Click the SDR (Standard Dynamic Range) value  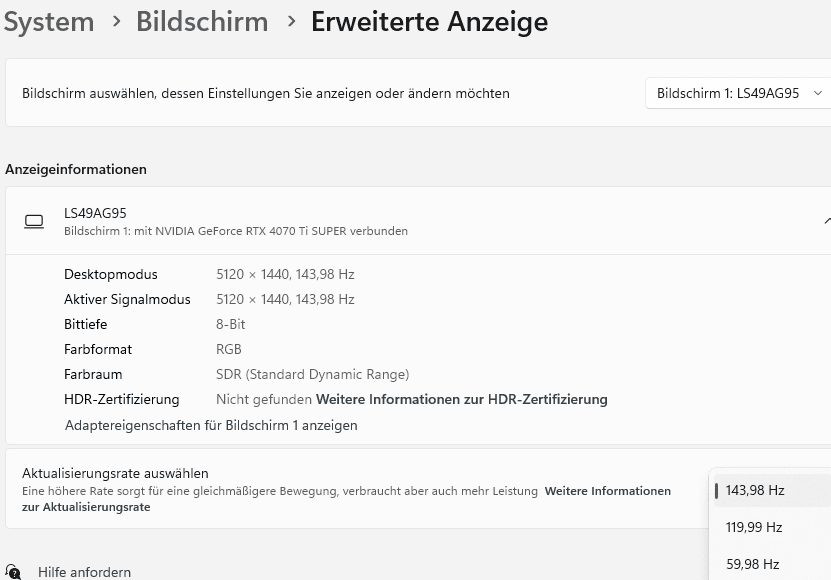click(312, 374)
